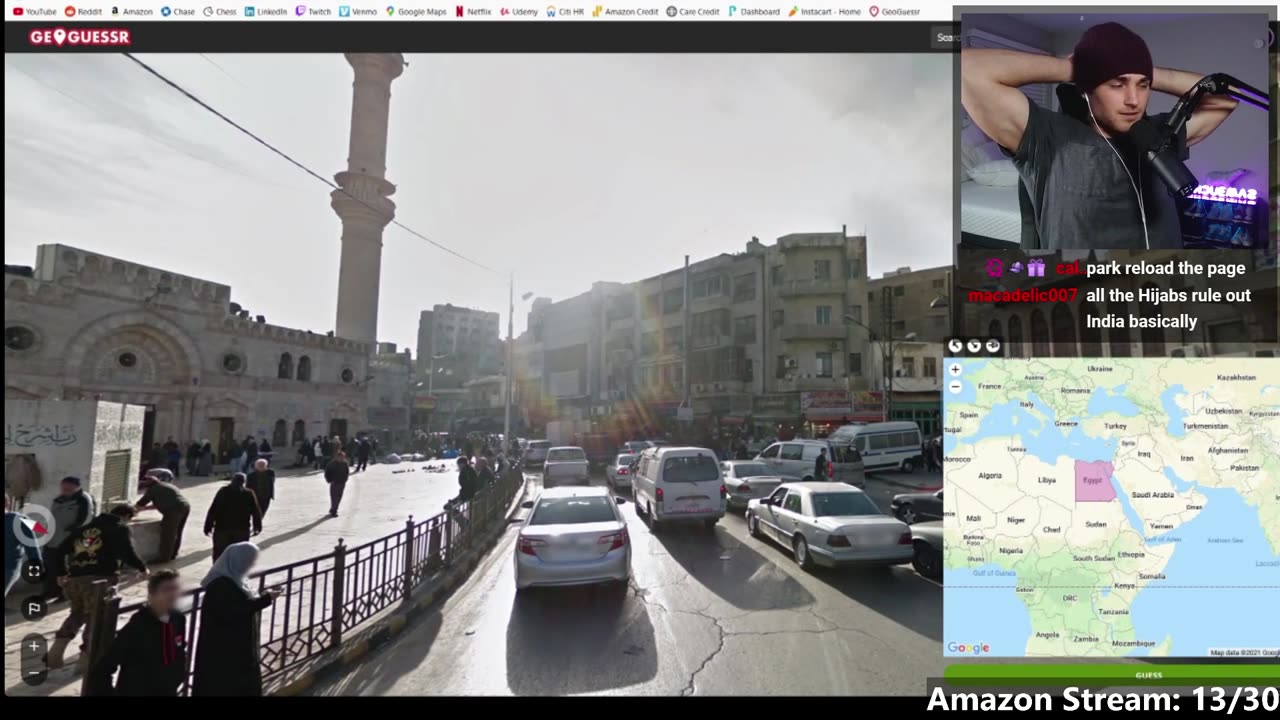This screenshot has height=720, width=1280.
Task: Click the street view compass
Action: point(33,524)
